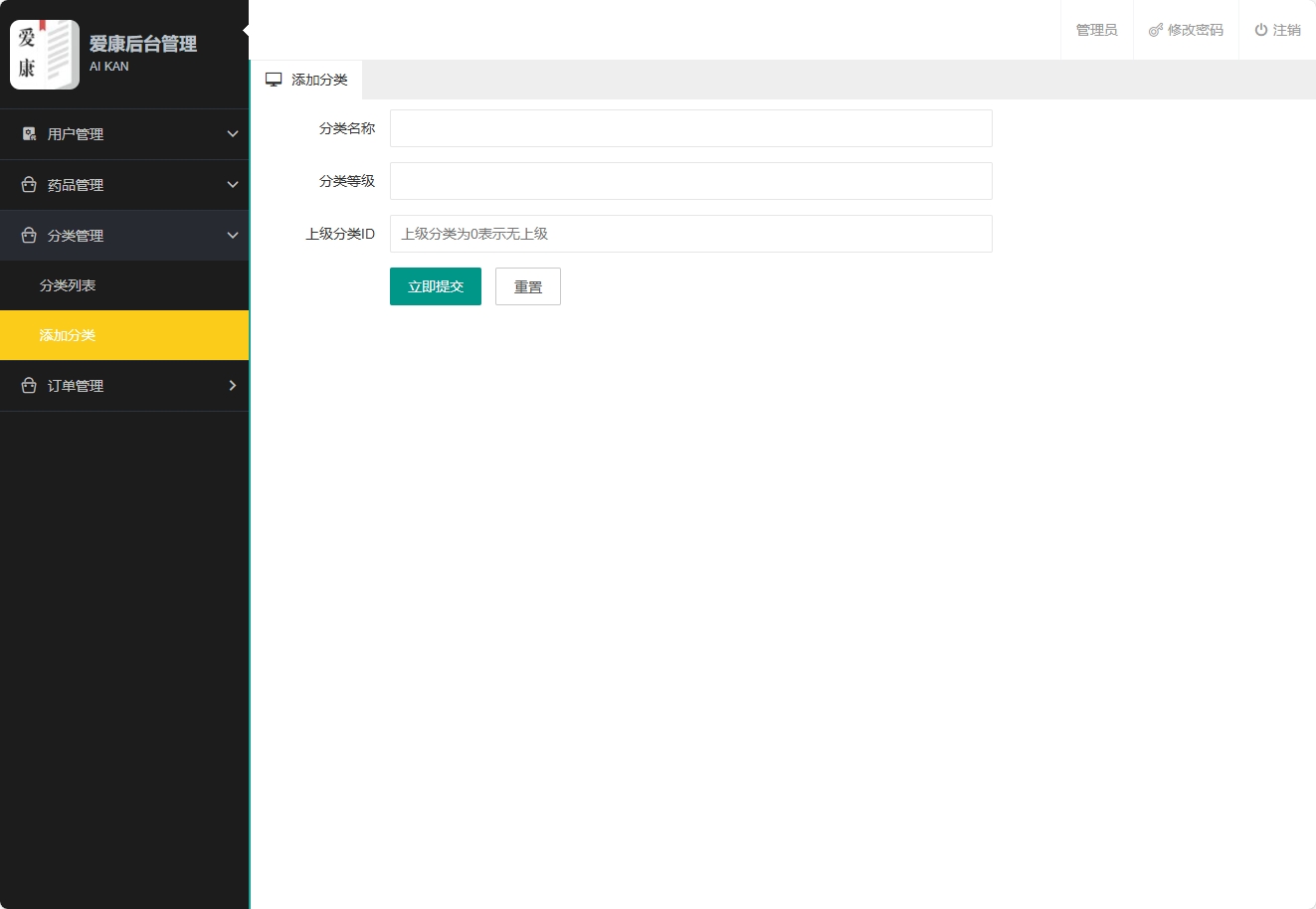Viewport: 1316px width, 909px height.
Task: Collapse the 分类管理 menu chevron
Action: coord(233,235)
